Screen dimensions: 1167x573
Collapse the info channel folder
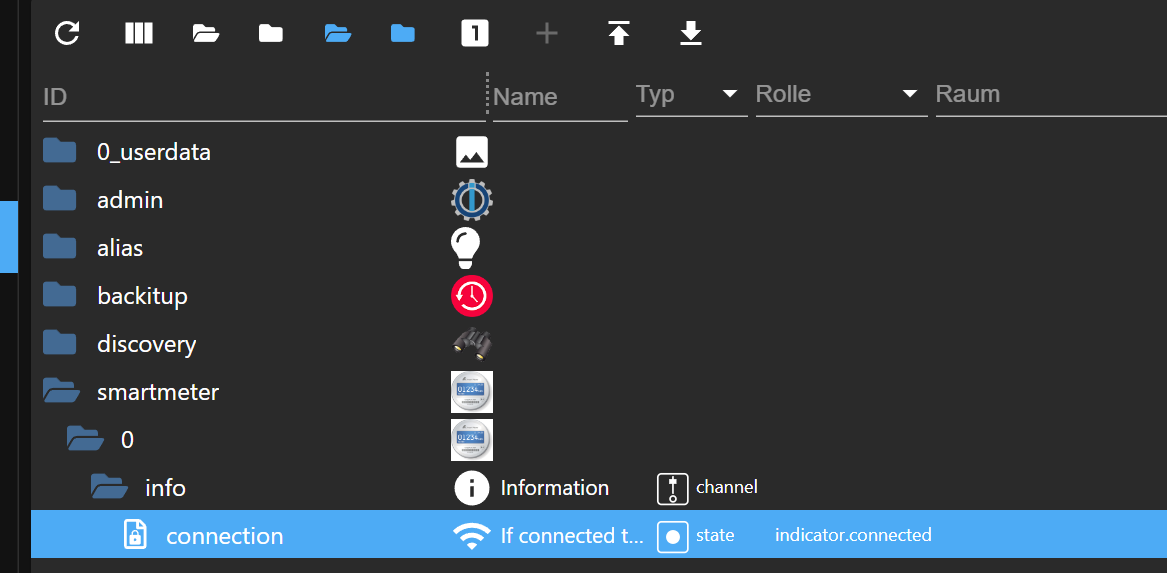[x=109, y=487]
